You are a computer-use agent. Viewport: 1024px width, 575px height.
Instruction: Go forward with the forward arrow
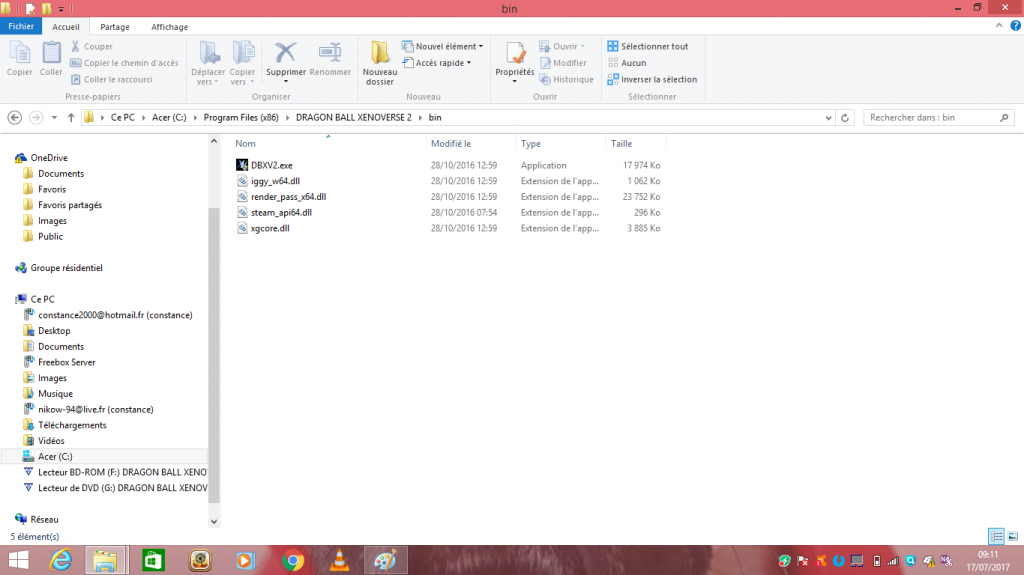pos(36,118)
